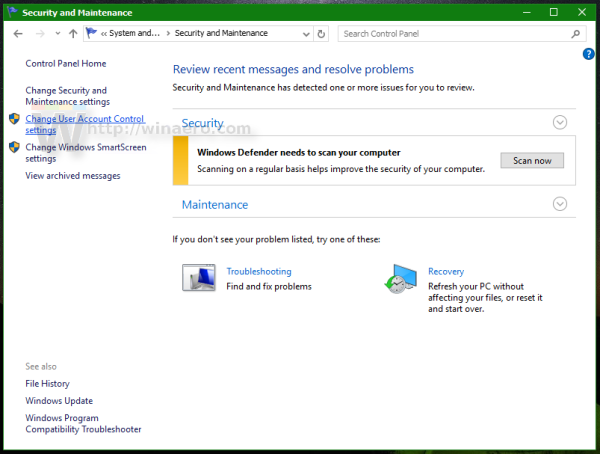Open Change Security and Maintenance settings

click(68, 96)
